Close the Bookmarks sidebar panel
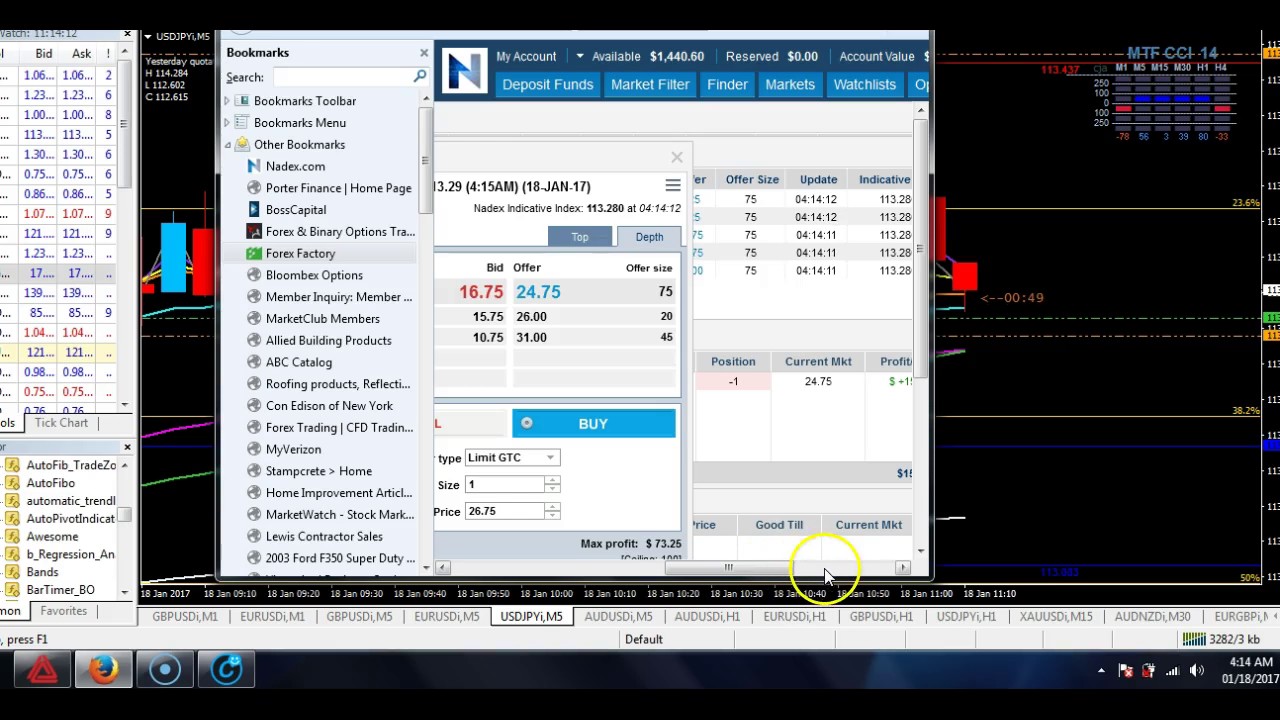Screen dimensions: 1280x720 pos(424,53)
